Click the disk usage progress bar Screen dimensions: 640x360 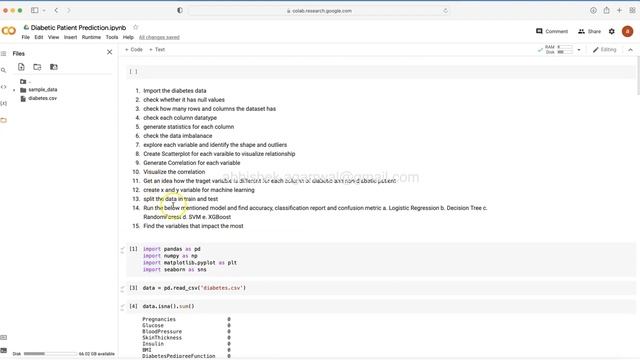50,353
